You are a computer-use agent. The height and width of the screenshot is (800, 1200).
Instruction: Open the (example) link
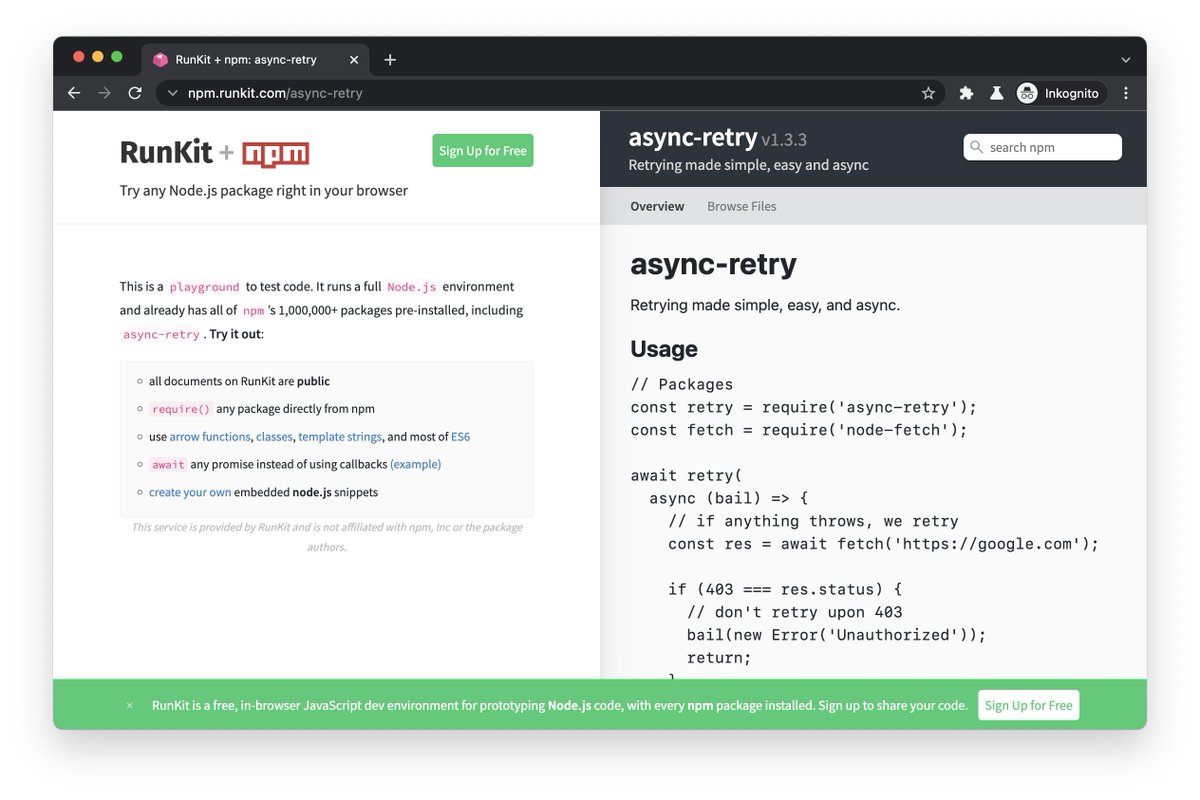tap(415, 464)
